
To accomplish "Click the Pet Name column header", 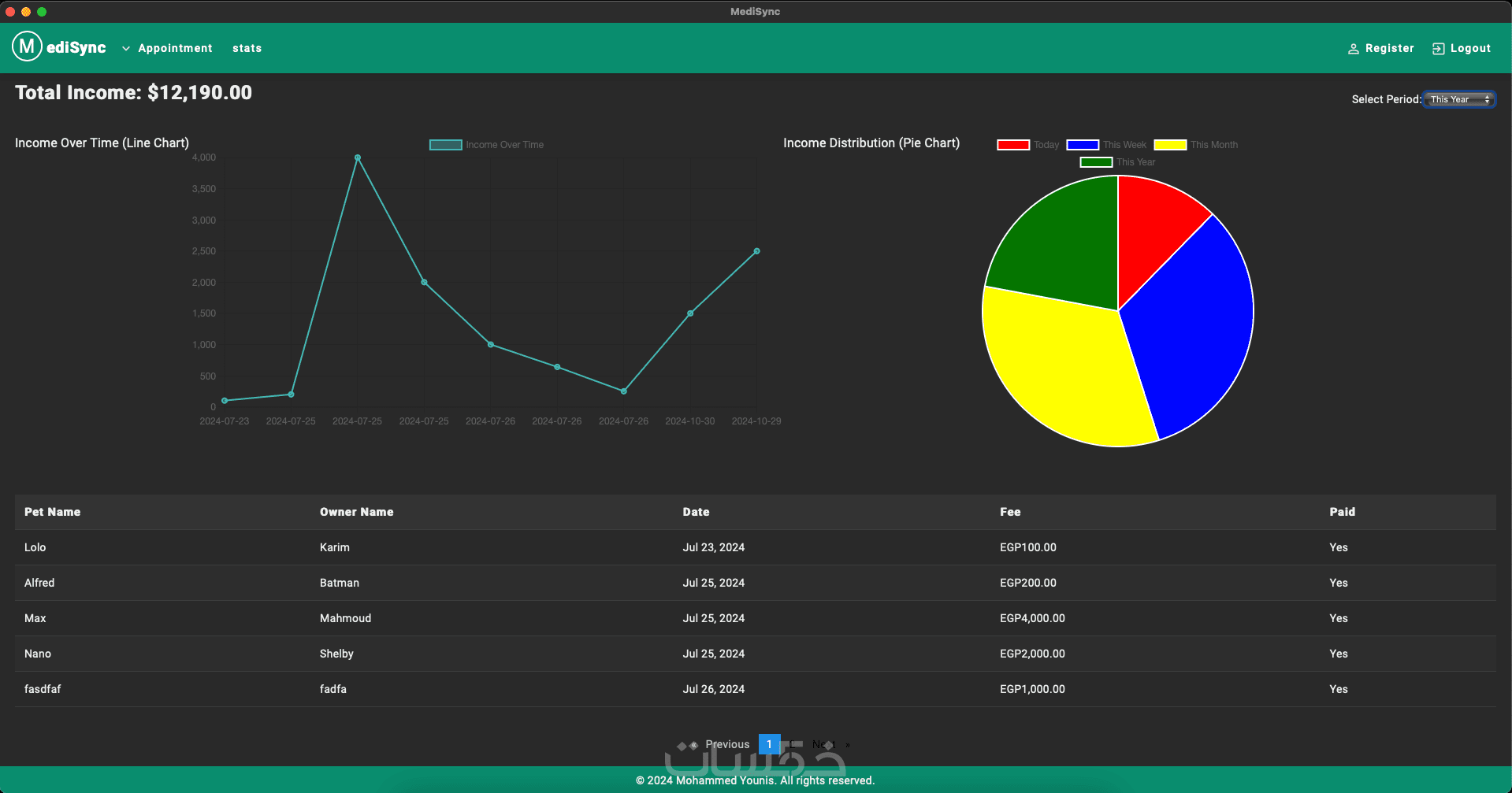I will tap(52, 512).
